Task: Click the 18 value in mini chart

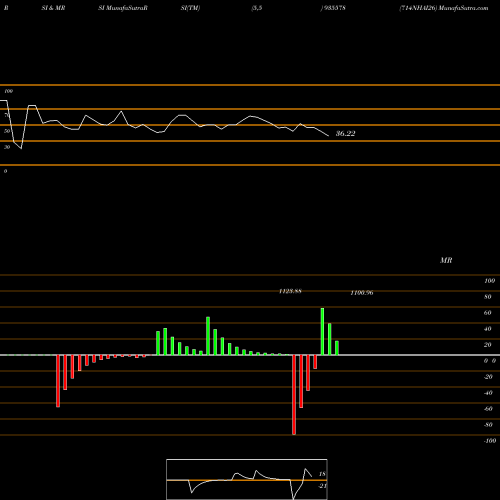Action: 322,474
